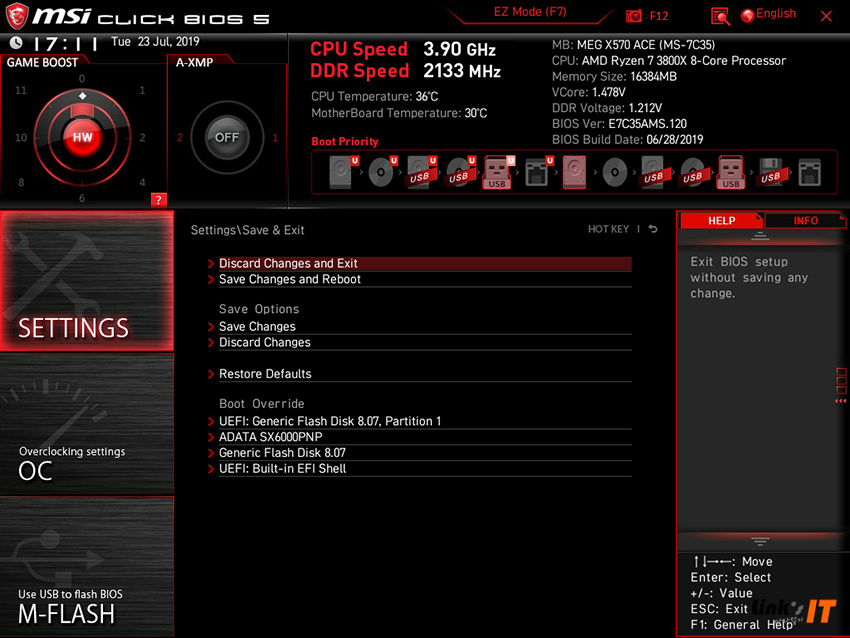Click the date Tue 23 Jul, 2019
Viewport: 850px width, 638px height.
click(x=155, y=42)
